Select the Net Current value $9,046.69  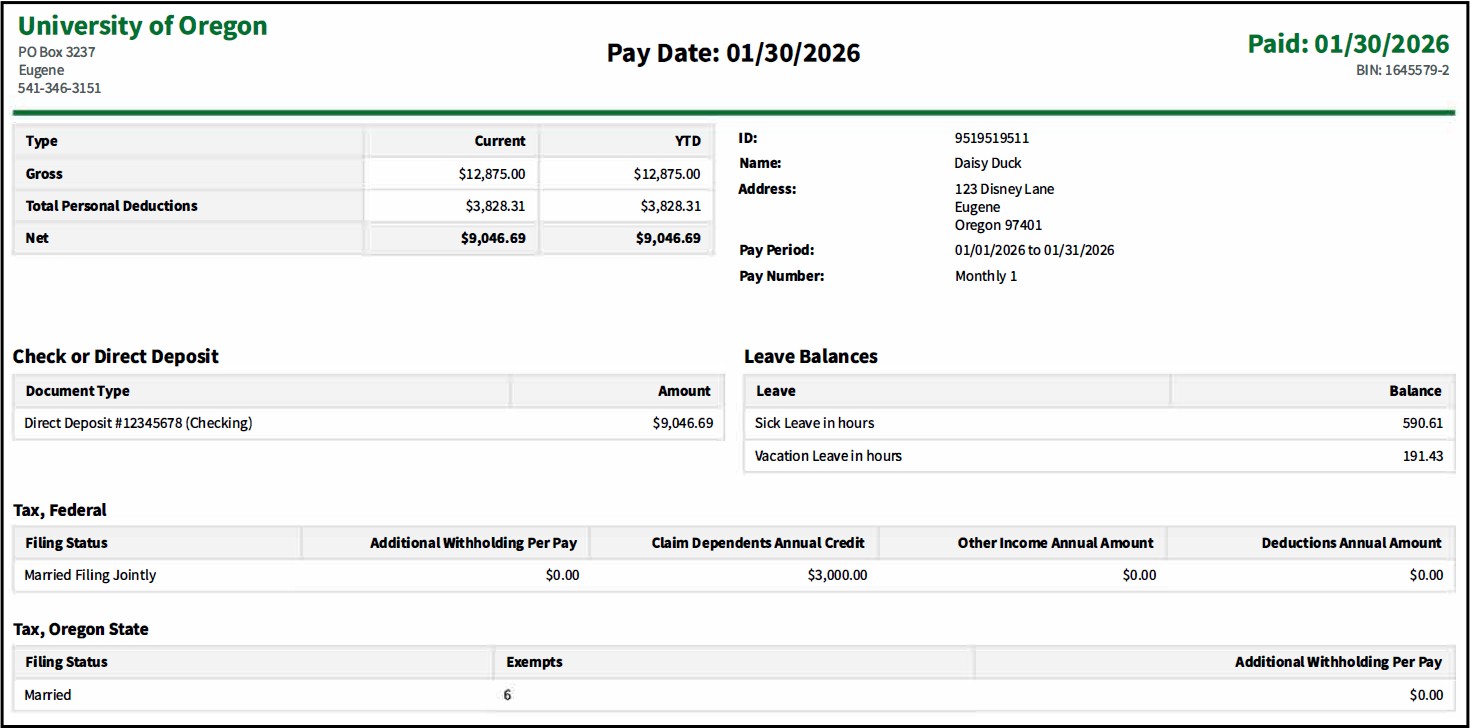(494, 239)
